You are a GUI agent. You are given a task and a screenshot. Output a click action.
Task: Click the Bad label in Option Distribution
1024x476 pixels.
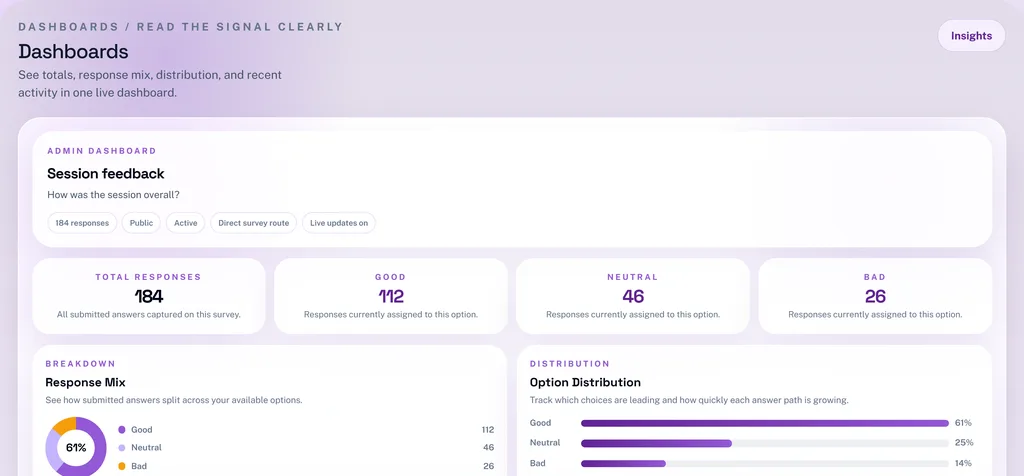[537, 463]
